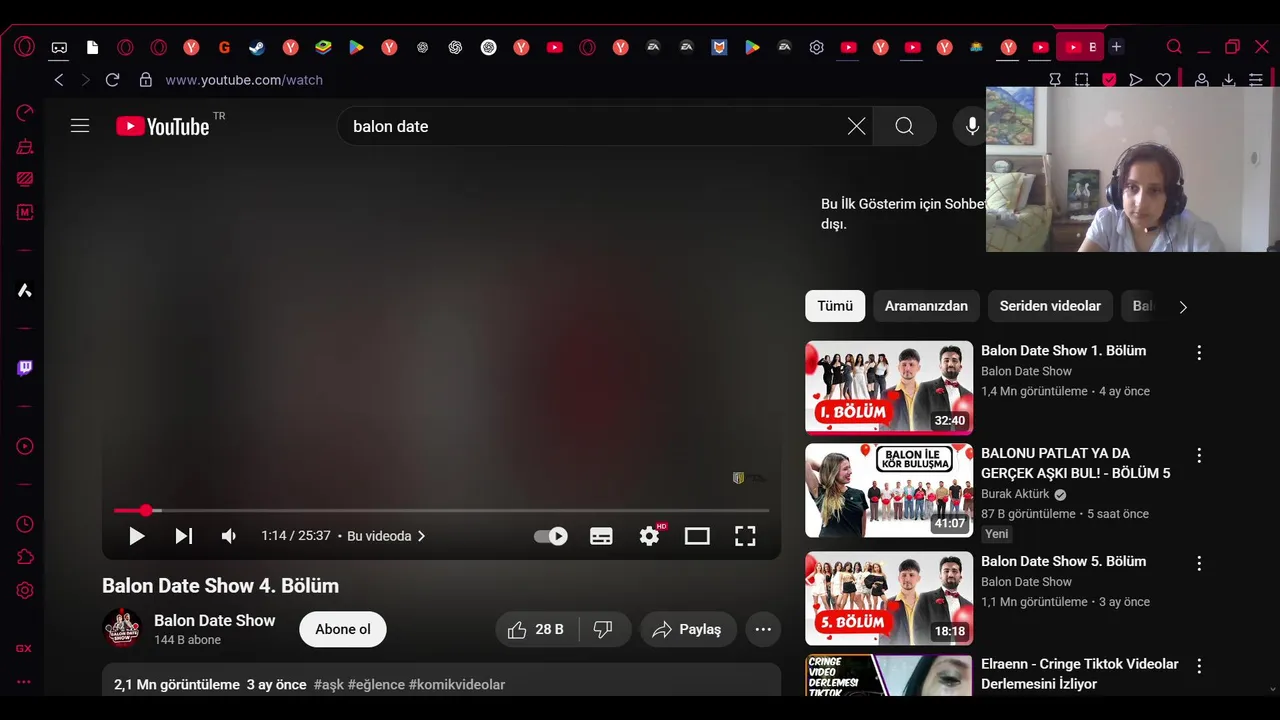Open YouTube hamburger guide menu

tap(80, 126)
